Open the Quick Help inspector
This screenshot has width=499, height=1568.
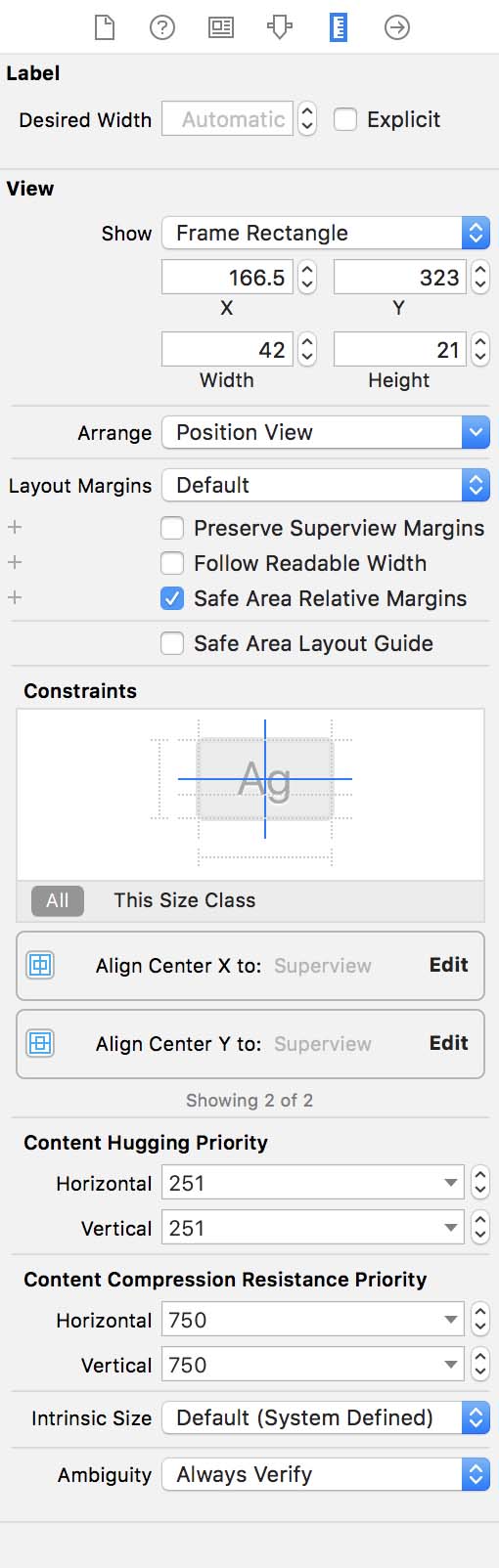(x=162, y=27)
